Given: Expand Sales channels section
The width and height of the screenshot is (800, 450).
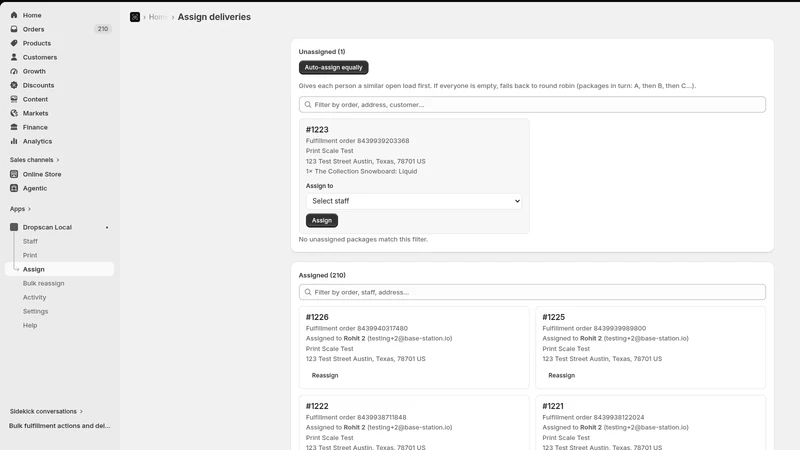Looking at the screenshot, I should point(34,160).
